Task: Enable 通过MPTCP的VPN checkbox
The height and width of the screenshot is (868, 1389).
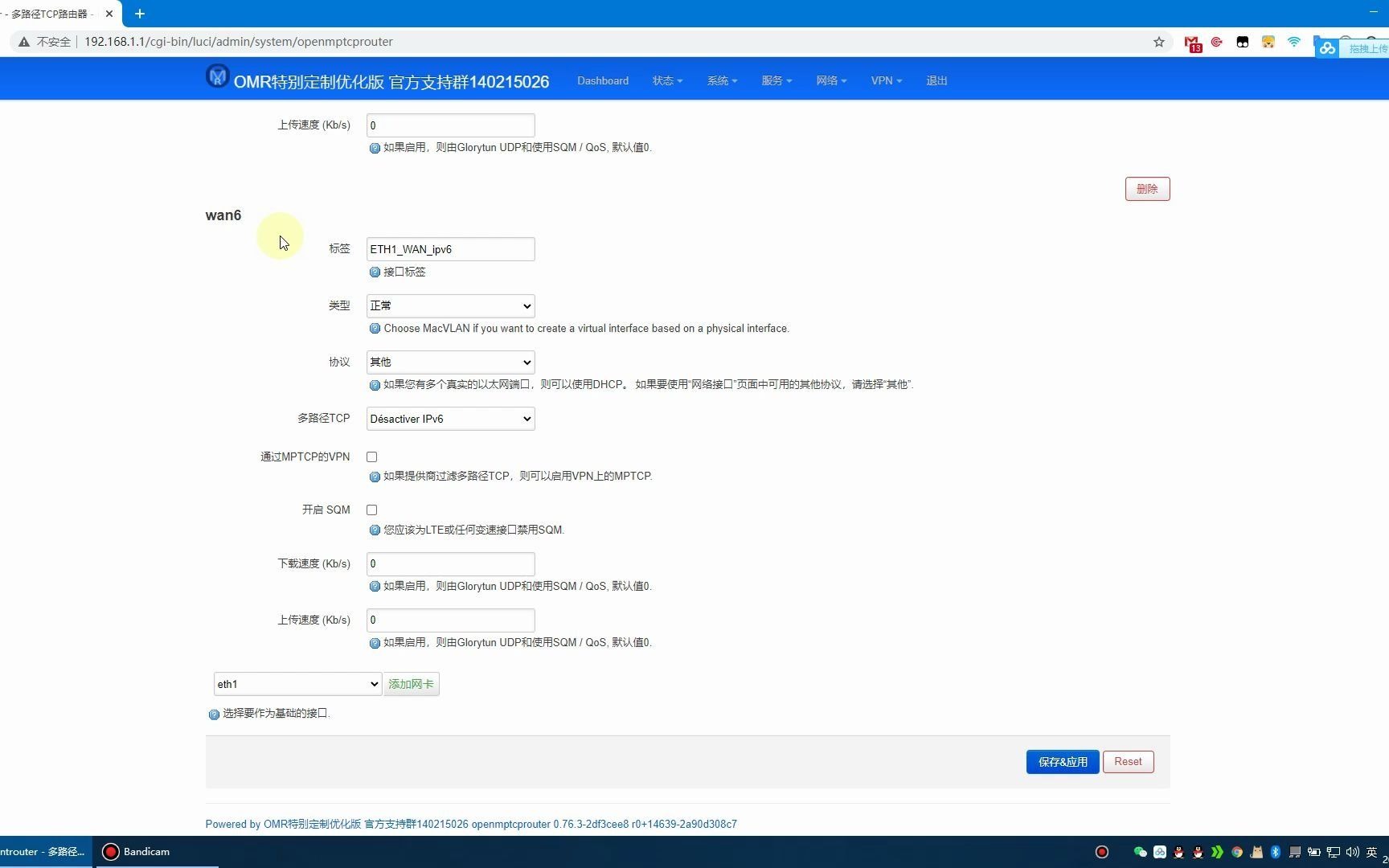Action: click(x=372, y=457)
